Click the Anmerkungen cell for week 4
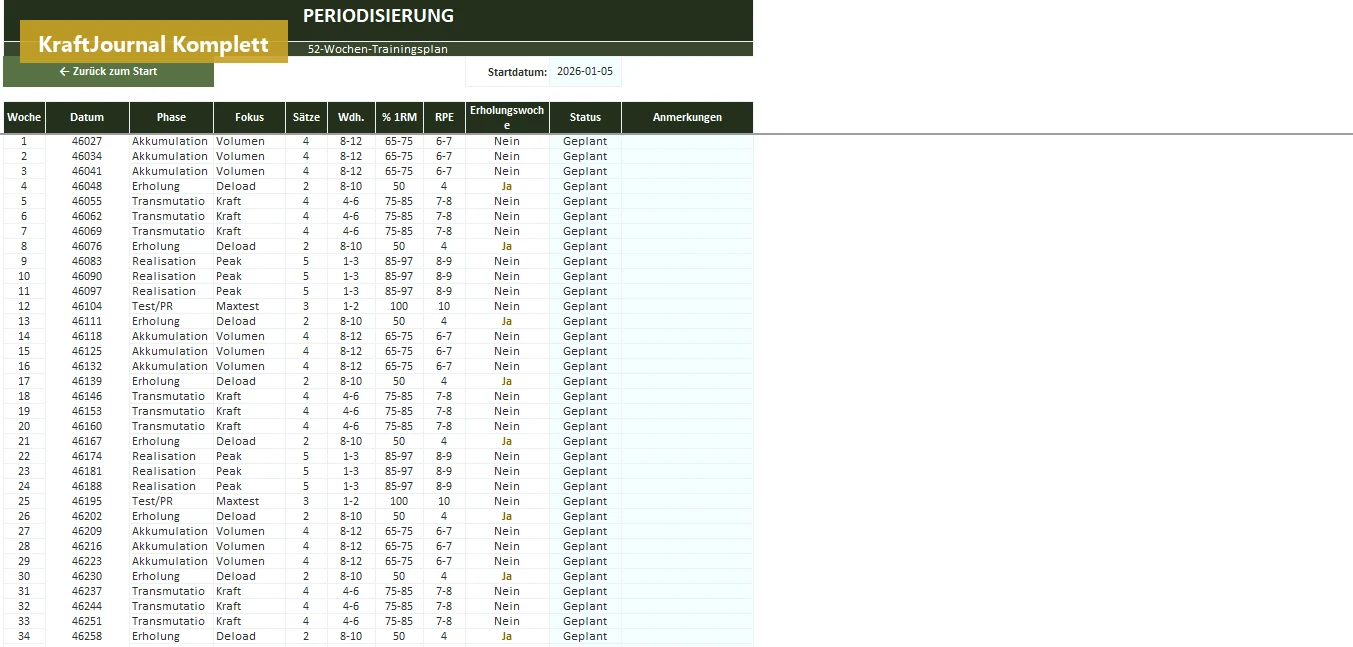This screenshot has height=647, width=1353. (x=687, y=186)
